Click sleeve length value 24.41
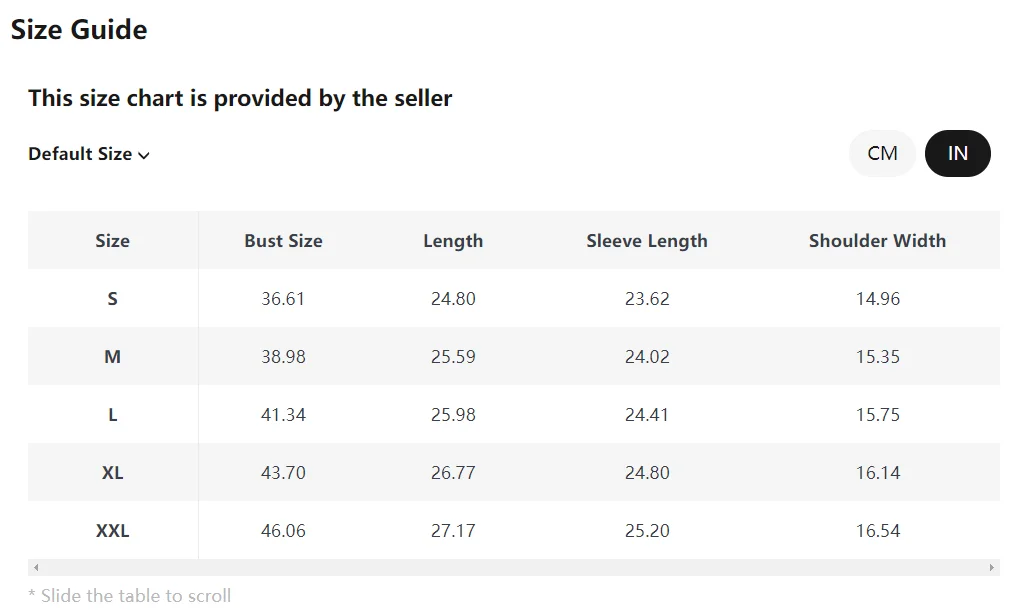 pos(647,415)
